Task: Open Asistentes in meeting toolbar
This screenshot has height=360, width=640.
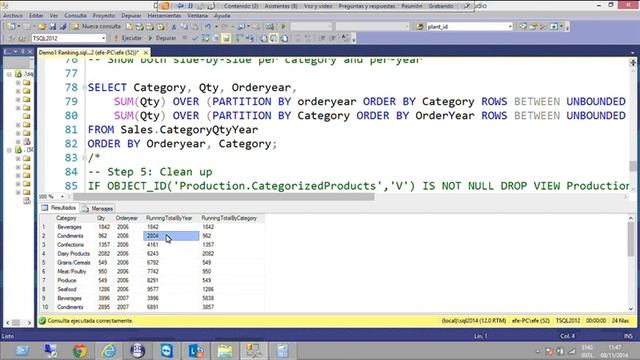Action: tap(281, 6)
